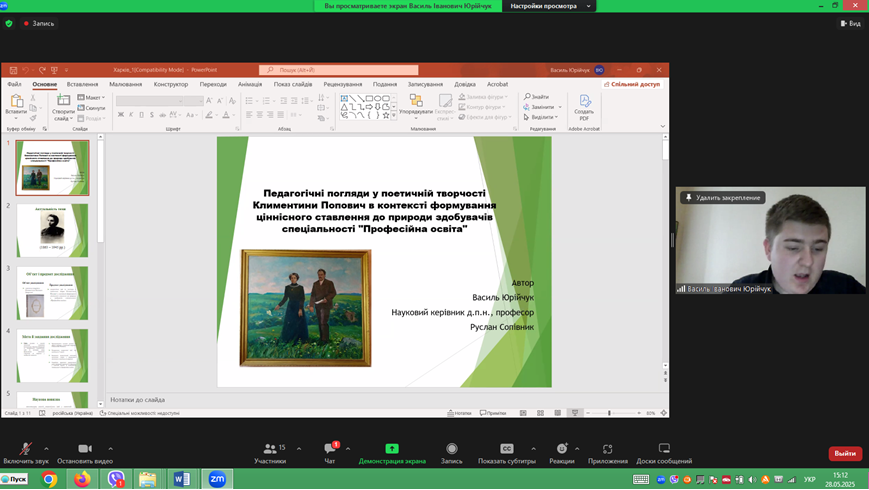Toggle captions with the CC icon
This screenshot has width=869, height=490.
[507, 448]
